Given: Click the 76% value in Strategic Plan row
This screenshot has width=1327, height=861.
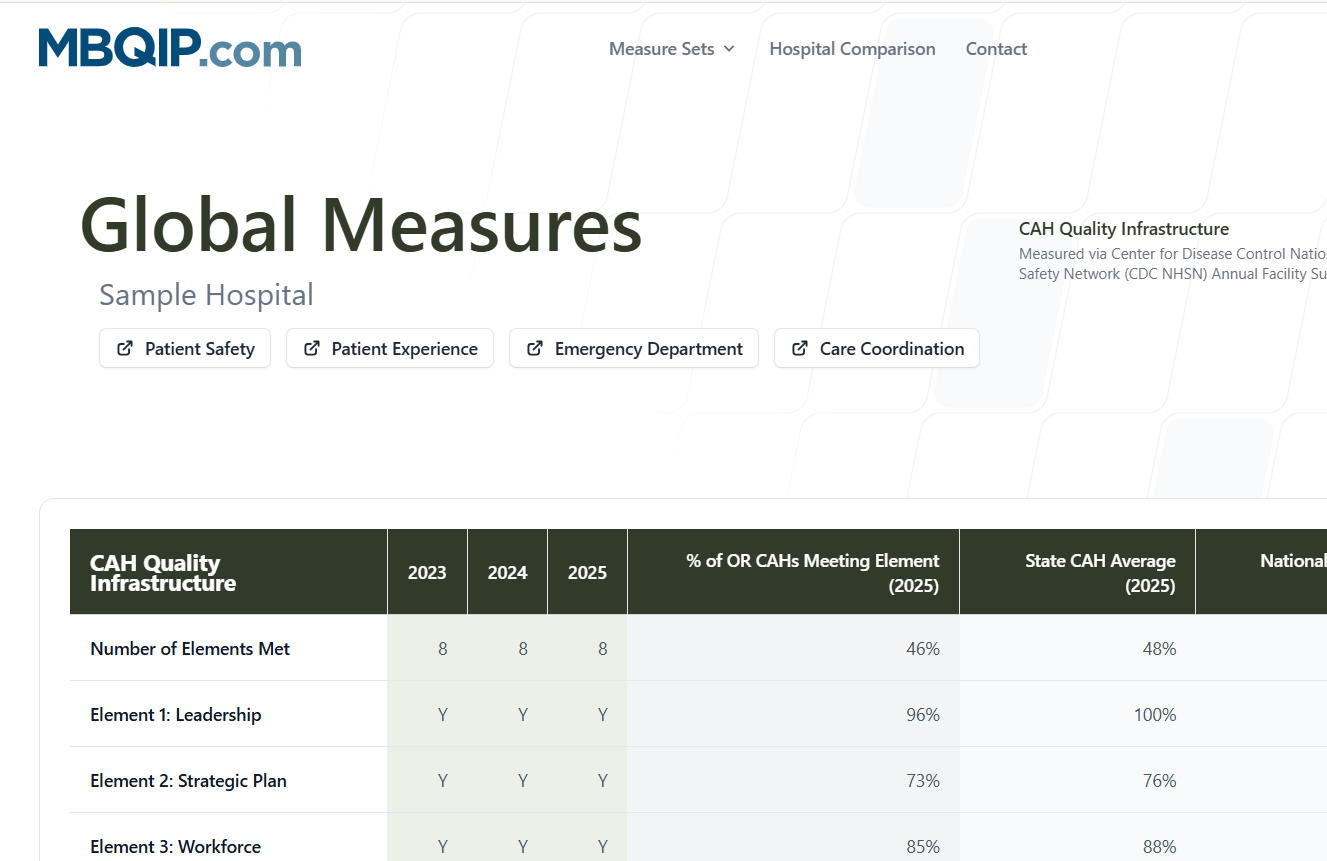Looking at the screenshot, I should pos(1159,781).
